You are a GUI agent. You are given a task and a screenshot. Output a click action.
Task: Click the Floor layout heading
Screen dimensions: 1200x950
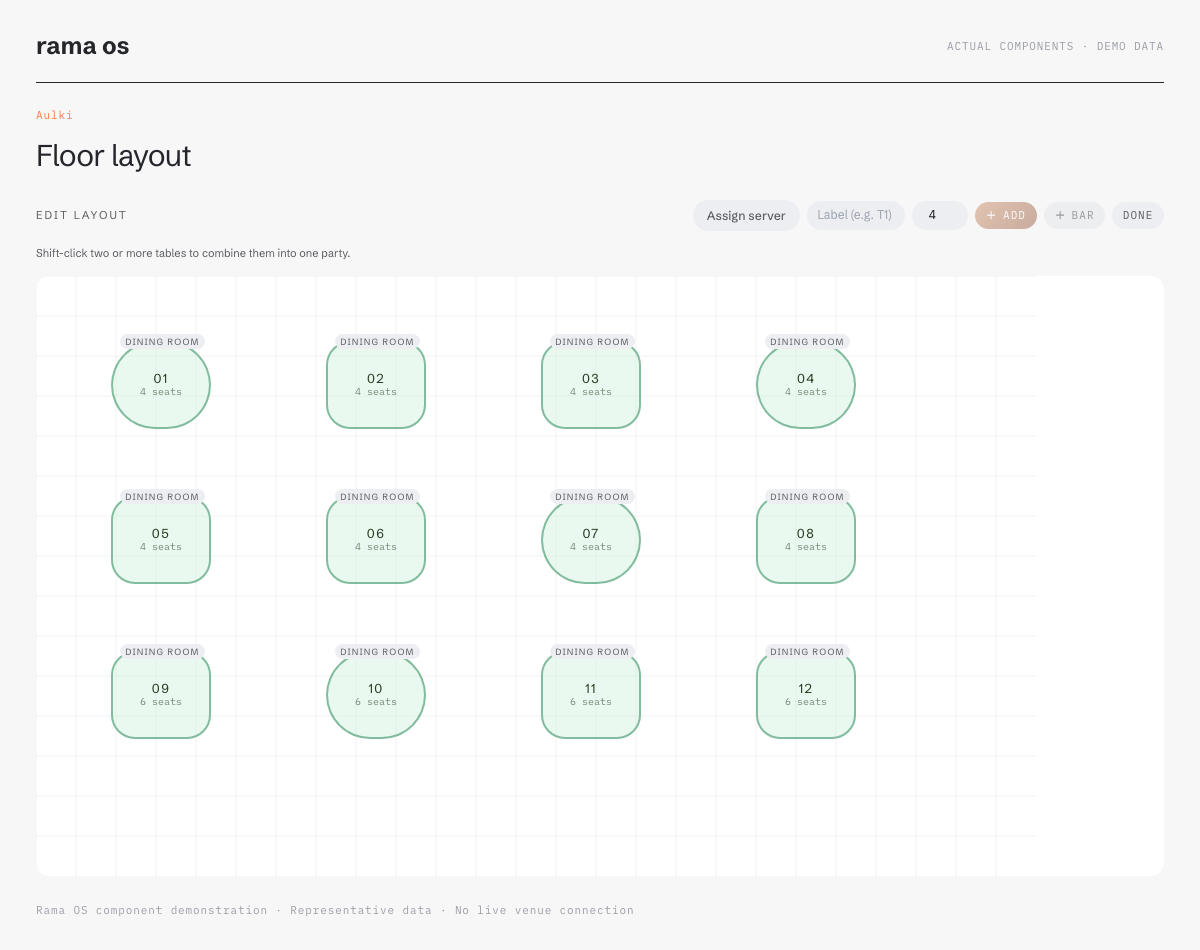113,156
